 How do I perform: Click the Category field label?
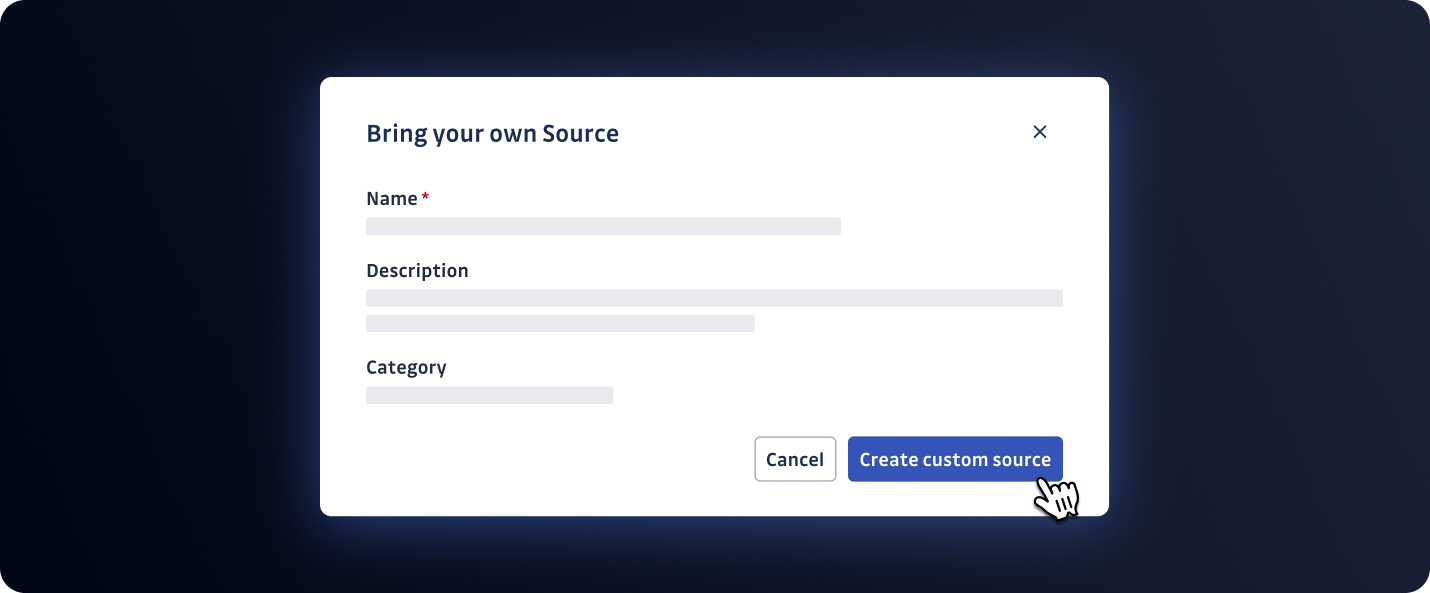(x=406, y=367)
